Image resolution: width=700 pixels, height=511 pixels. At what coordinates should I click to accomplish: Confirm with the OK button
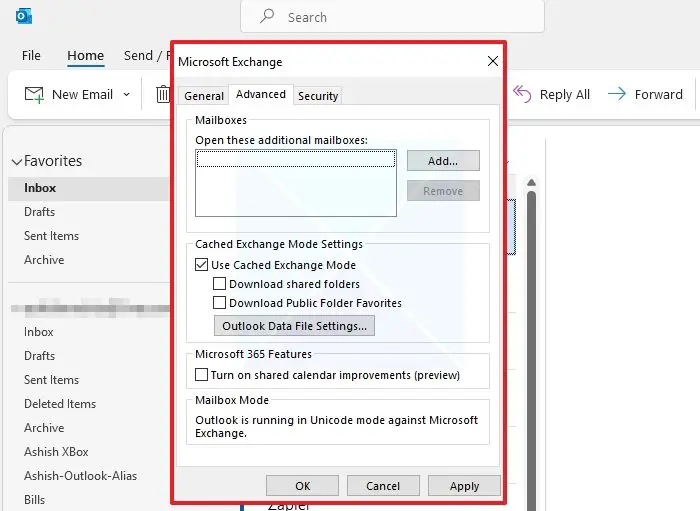tap(302, 486)
